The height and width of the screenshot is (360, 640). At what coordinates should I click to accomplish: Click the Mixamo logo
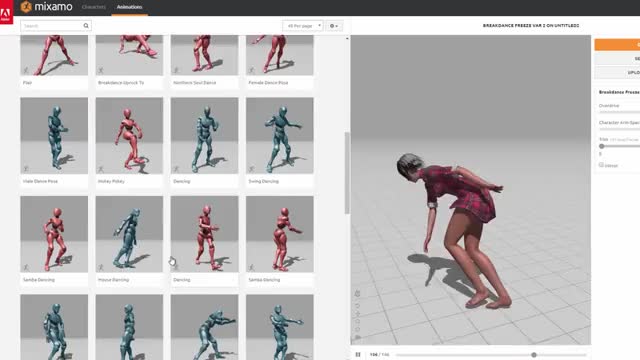pyautogui.click(x=47, y=7)
